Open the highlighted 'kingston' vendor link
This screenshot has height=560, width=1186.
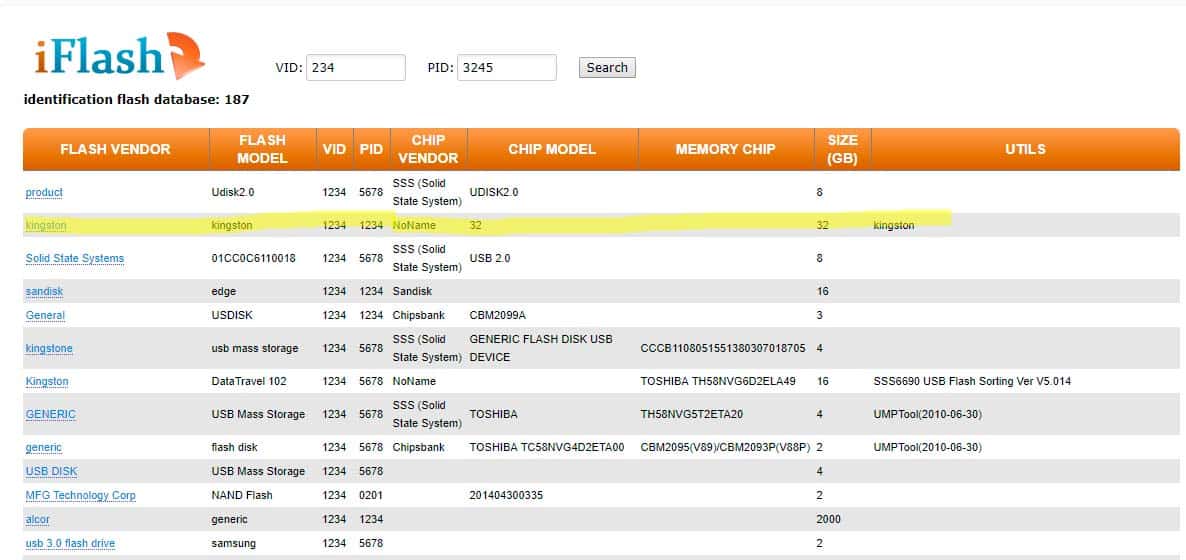tap(45, 225)
